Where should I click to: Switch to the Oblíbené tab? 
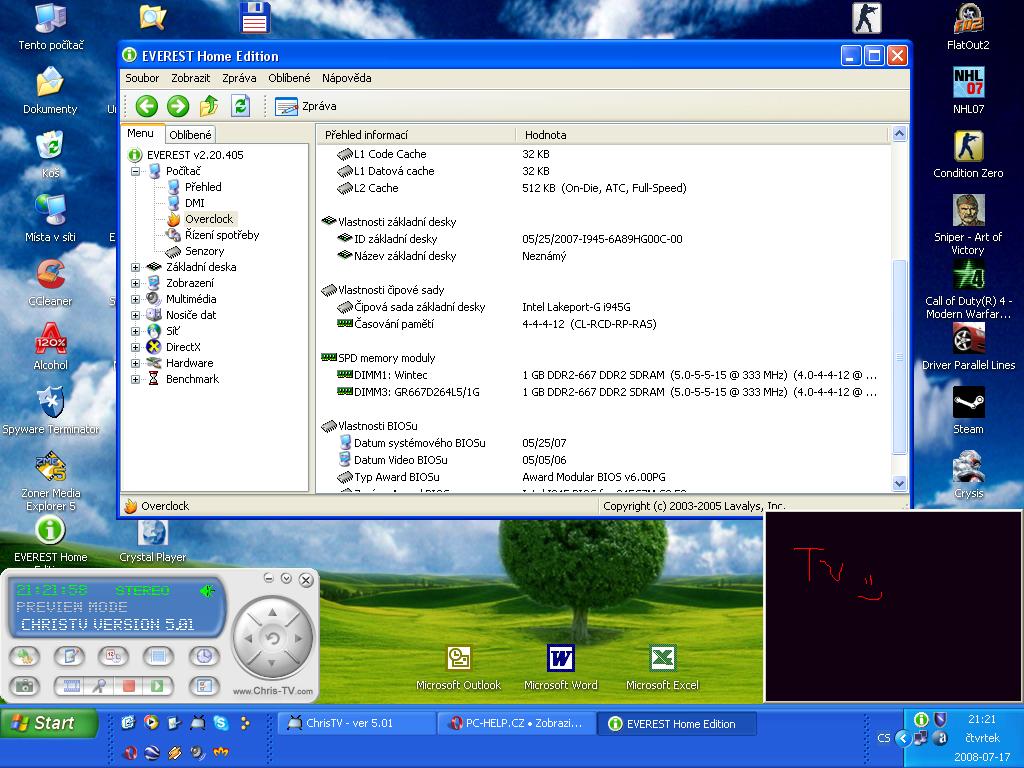190,135
